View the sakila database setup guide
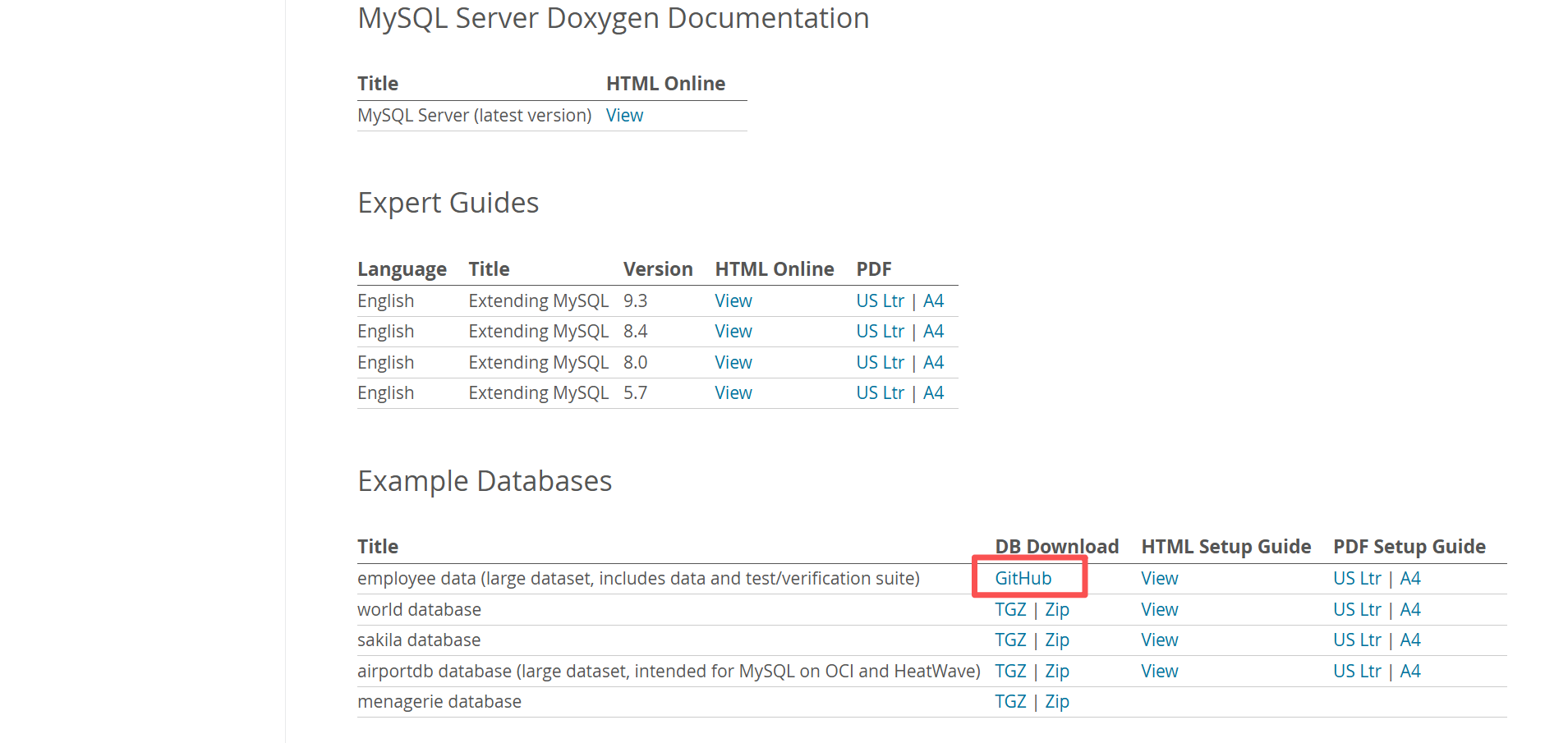The width and height of the screenshot is (1568, 743). pyautogui.click(x=1159, y=640)
